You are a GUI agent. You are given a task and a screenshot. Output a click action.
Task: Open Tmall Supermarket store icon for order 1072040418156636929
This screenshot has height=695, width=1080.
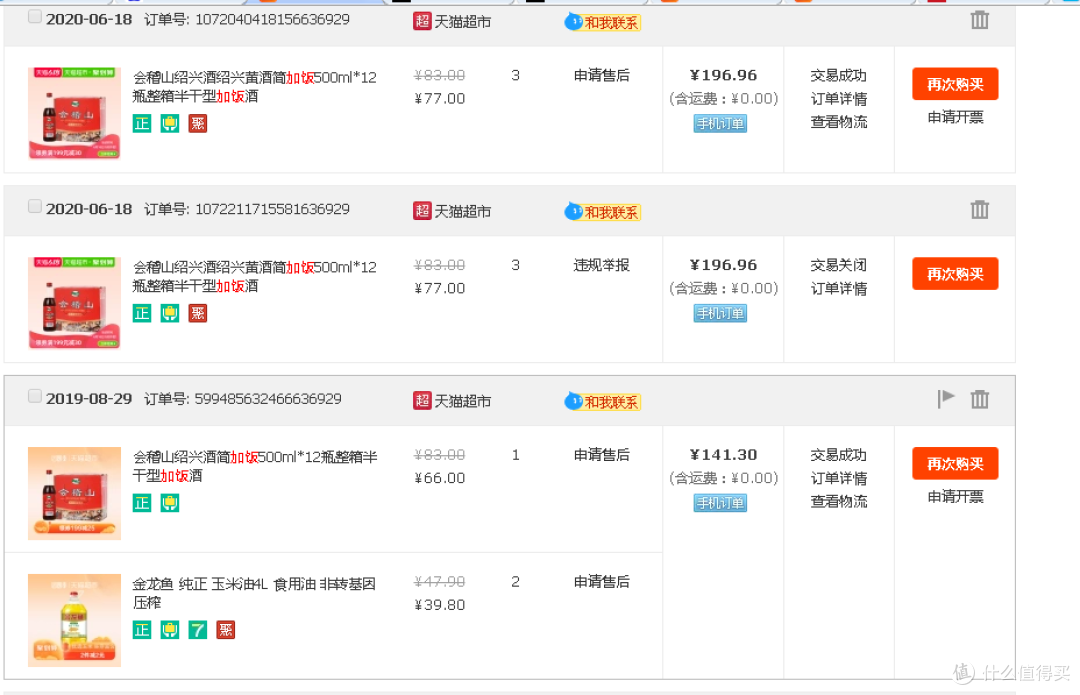click(422, 21)
